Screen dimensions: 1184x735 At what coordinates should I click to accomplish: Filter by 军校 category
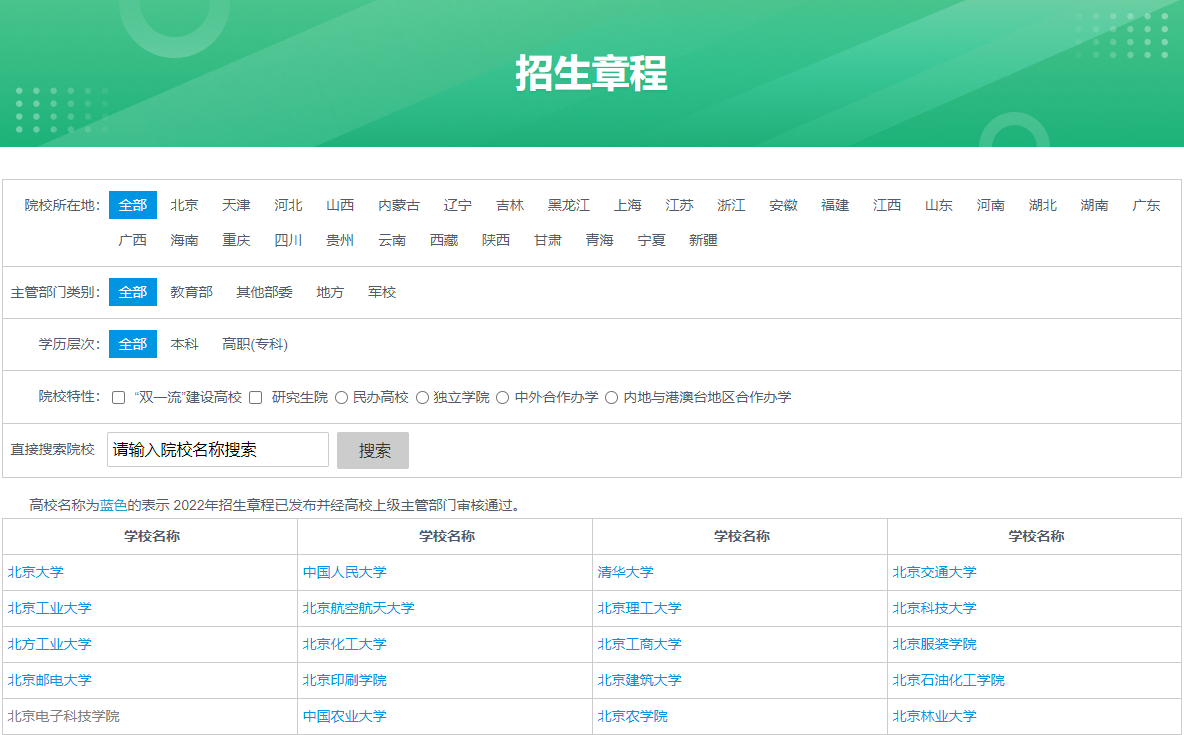[382, 292]
